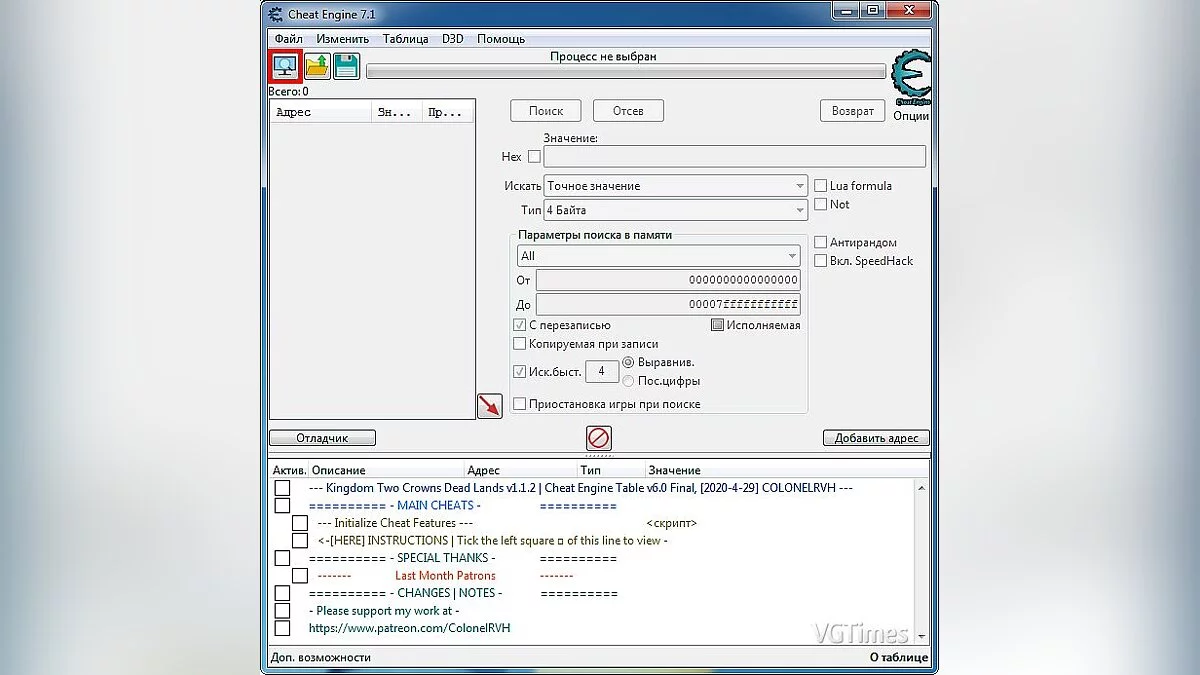Open the Таблица menu
Viewport: 1200px width, 675px height.
click(405, 39)
